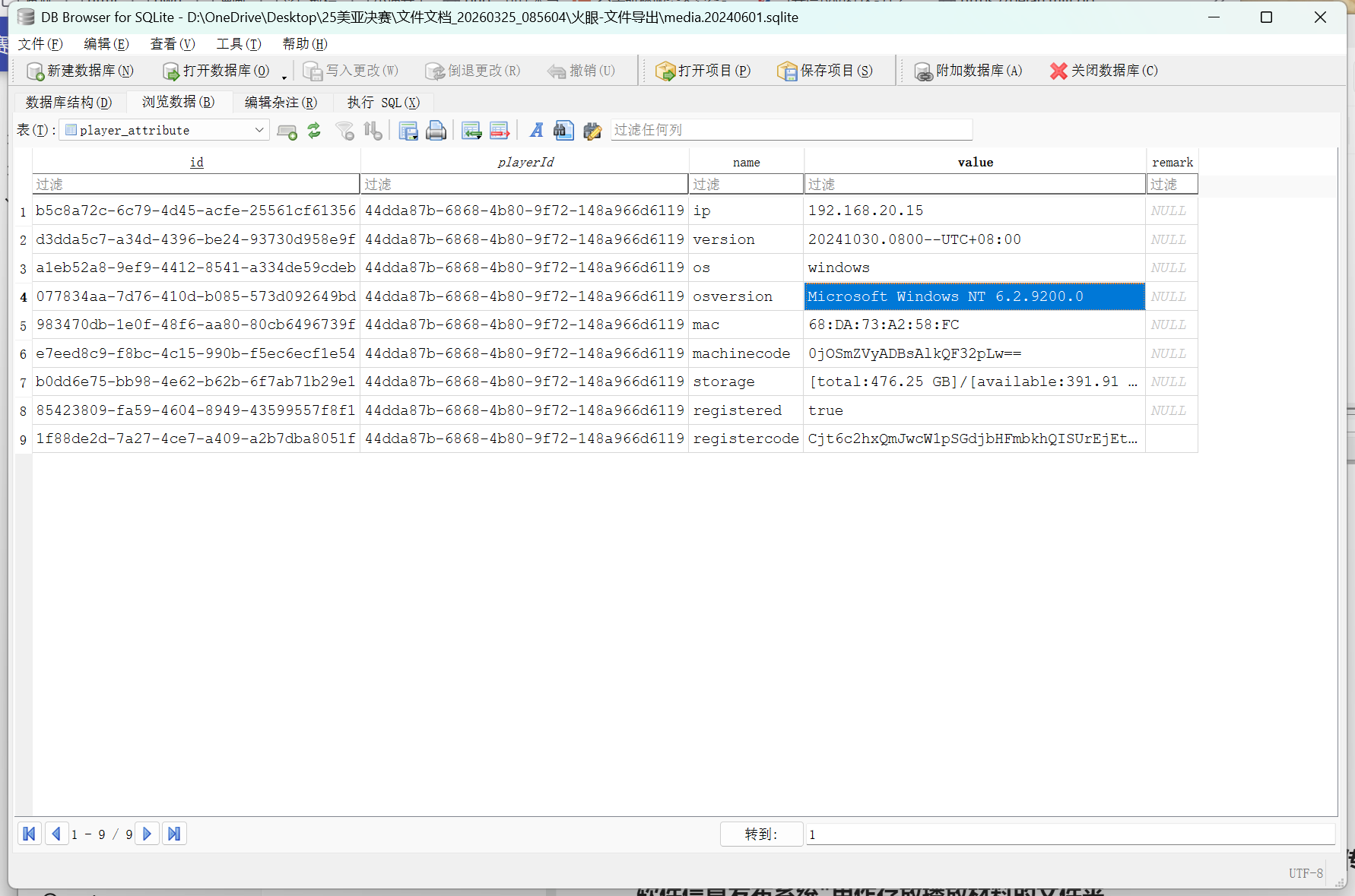Open the 帮助 (Help) menu
Screen dimensions: 1355x896
click(x=305, y=44)
